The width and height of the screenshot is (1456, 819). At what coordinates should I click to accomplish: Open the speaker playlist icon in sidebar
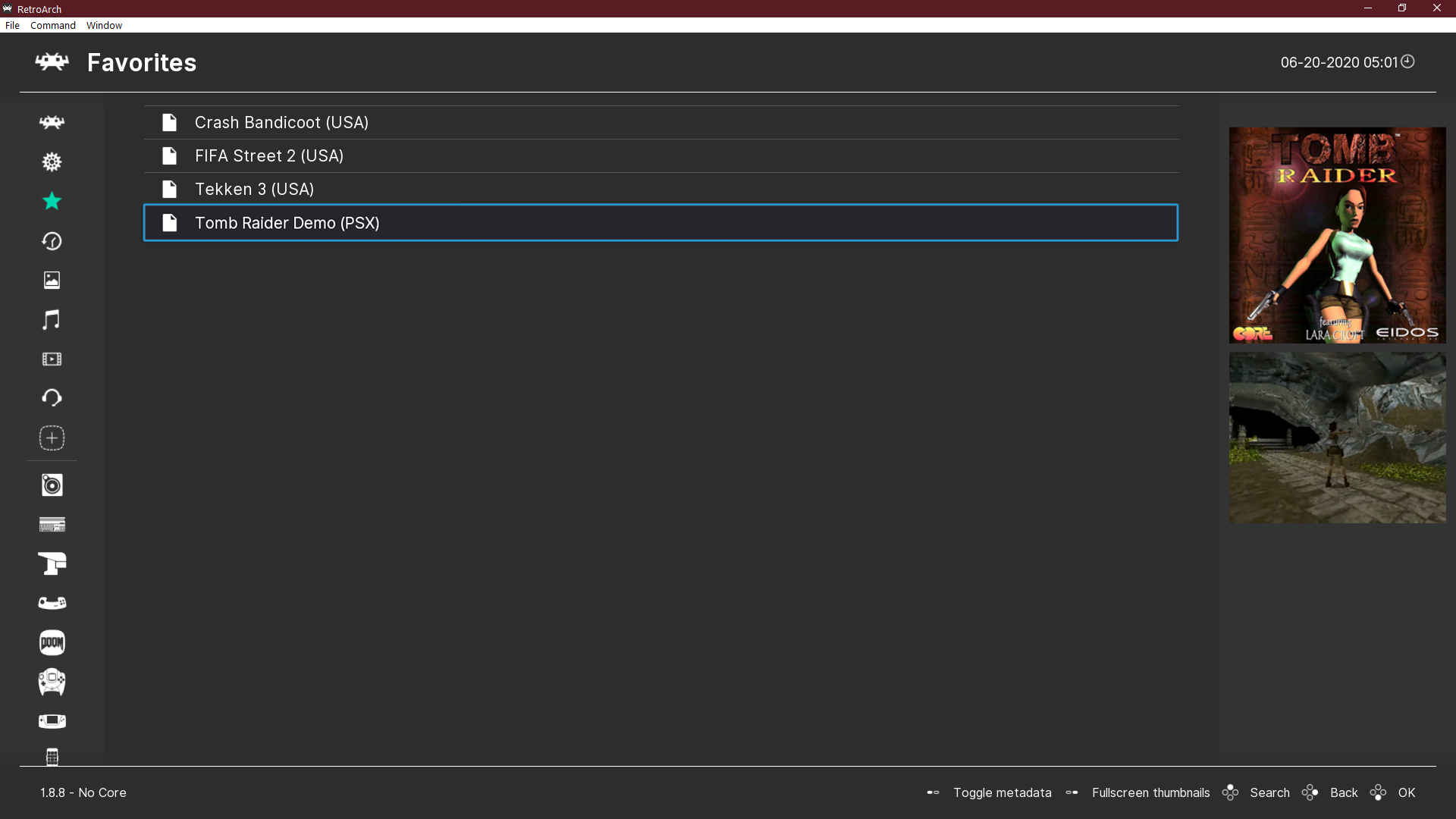coord(52,485)
